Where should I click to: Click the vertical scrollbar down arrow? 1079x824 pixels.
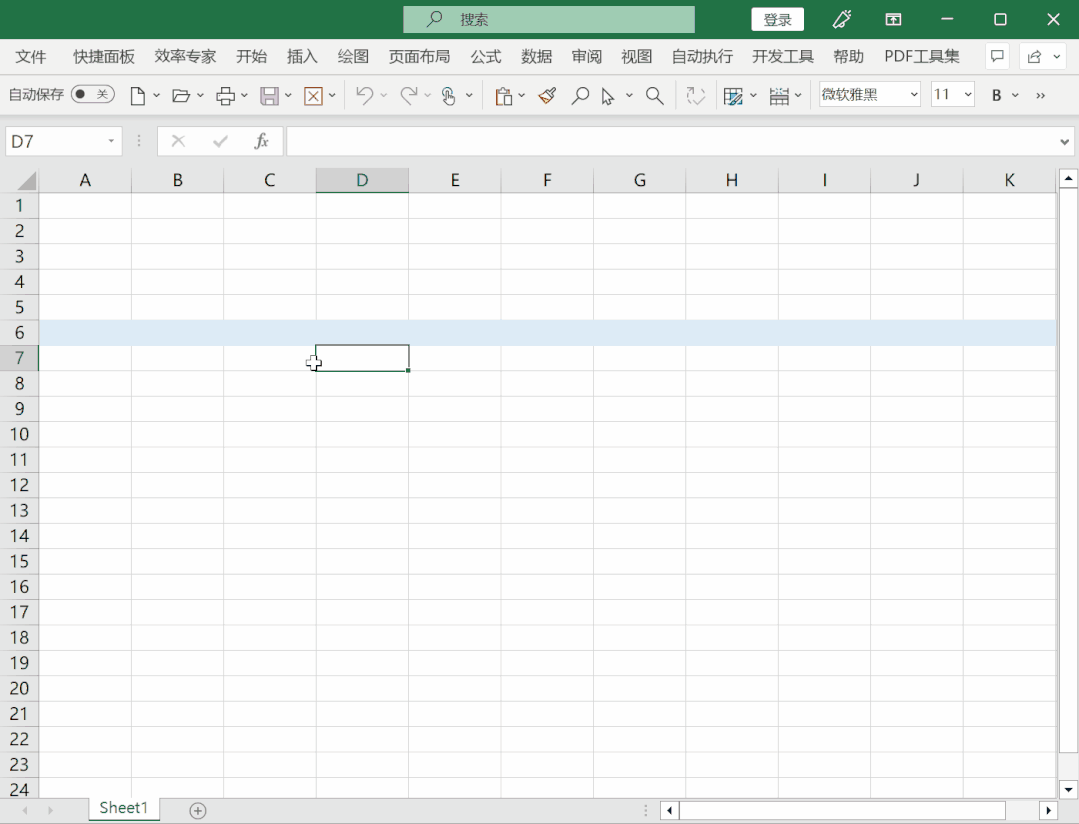[1068, 788]
